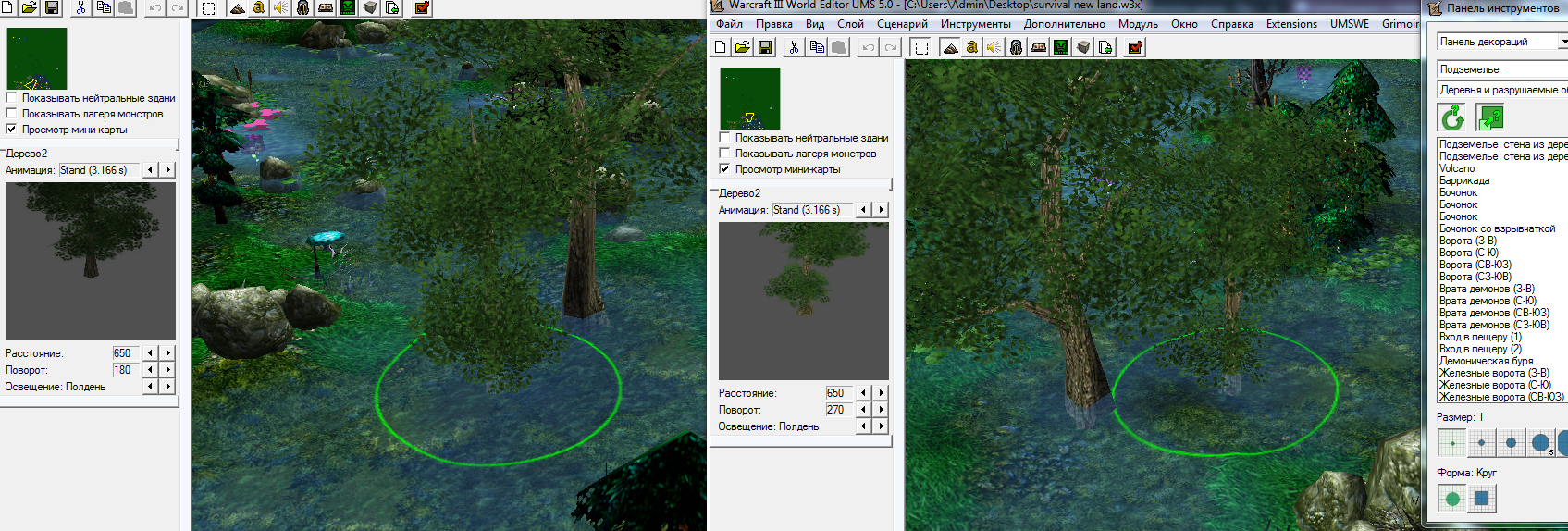Click Open map icon in right editor toolbar
Image resolution: width=1568 pixels, height=531 pixels.
click(x=743, y=47)
